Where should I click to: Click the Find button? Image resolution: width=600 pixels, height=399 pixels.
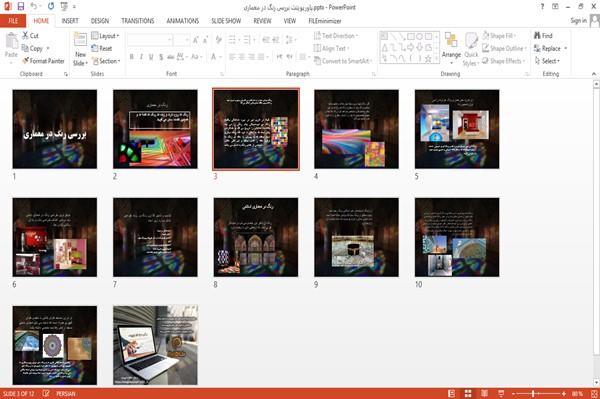click(x=543, y=36)
